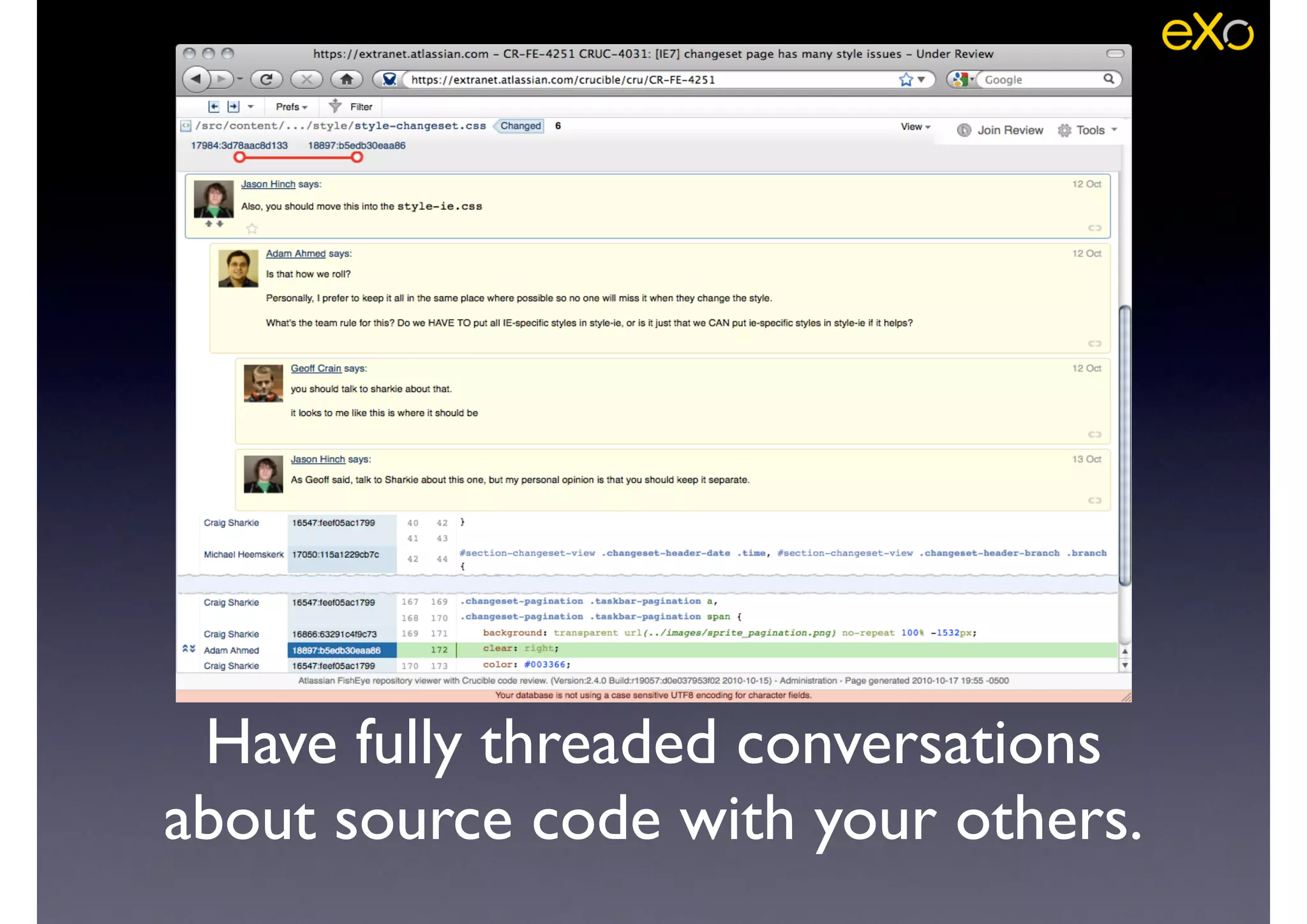This screenshot has height=924, width=1307.
Task: Click the Google search field
Action: coord(1040,80)
